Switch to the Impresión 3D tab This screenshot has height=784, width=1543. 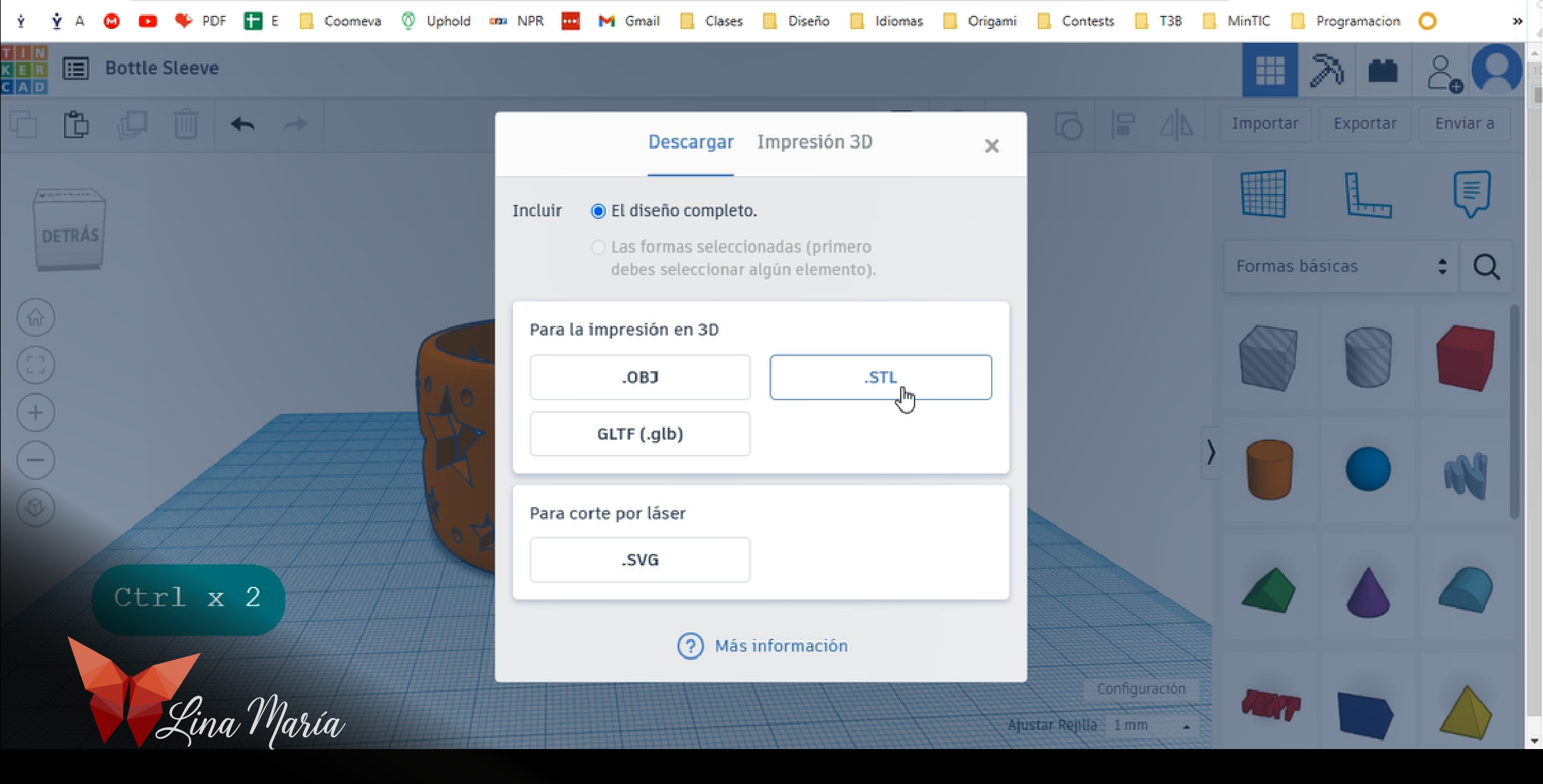coord(814,142)
